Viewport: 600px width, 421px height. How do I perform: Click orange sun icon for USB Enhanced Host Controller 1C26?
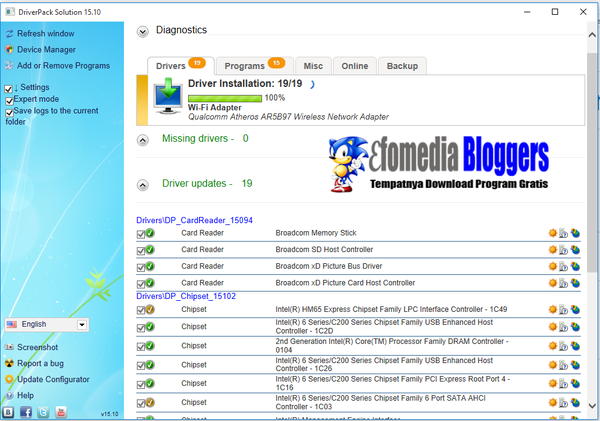coord(553,364)
